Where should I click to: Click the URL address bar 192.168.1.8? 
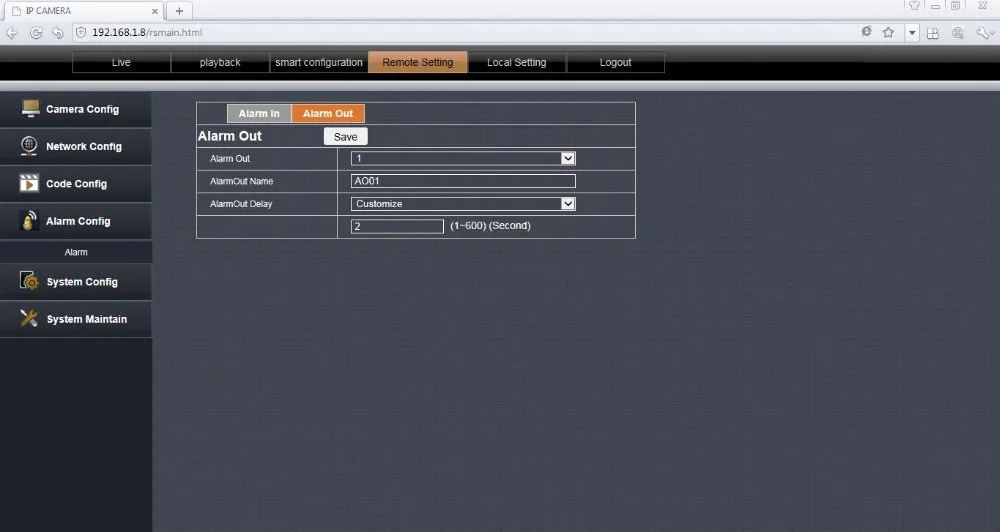click(x=147, y=32)
